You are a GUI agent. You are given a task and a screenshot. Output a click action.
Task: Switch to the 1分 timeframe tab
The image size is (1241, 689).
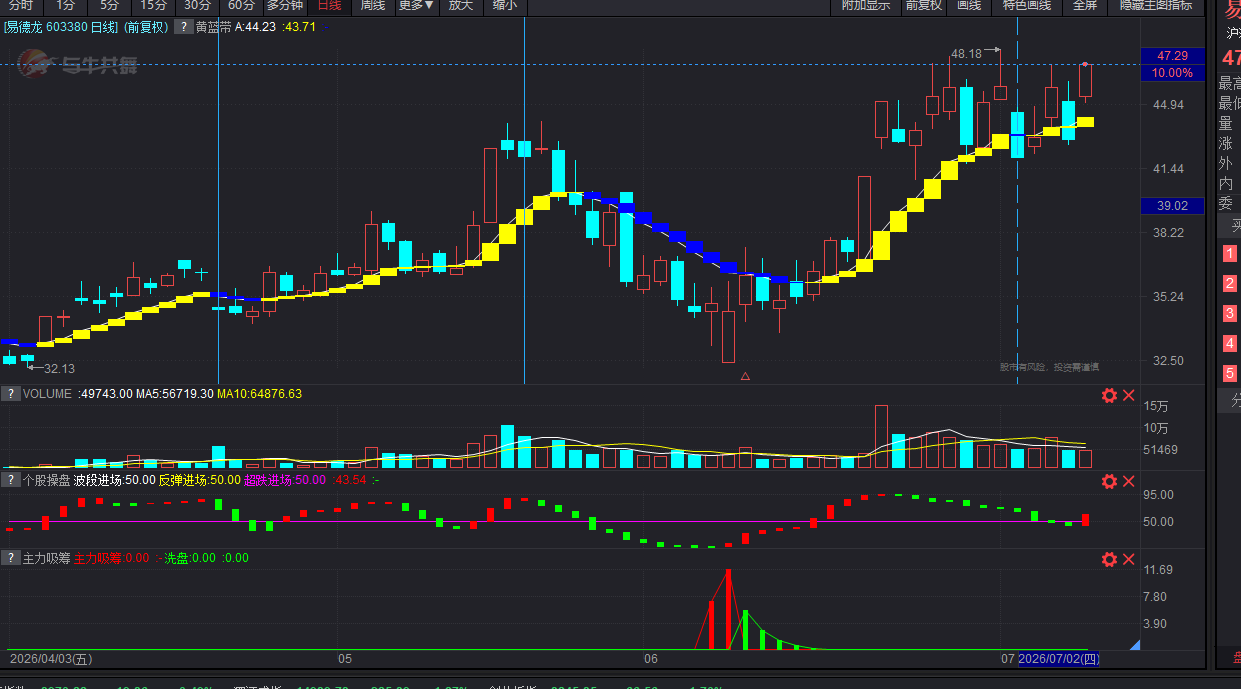tap(65, 5)
